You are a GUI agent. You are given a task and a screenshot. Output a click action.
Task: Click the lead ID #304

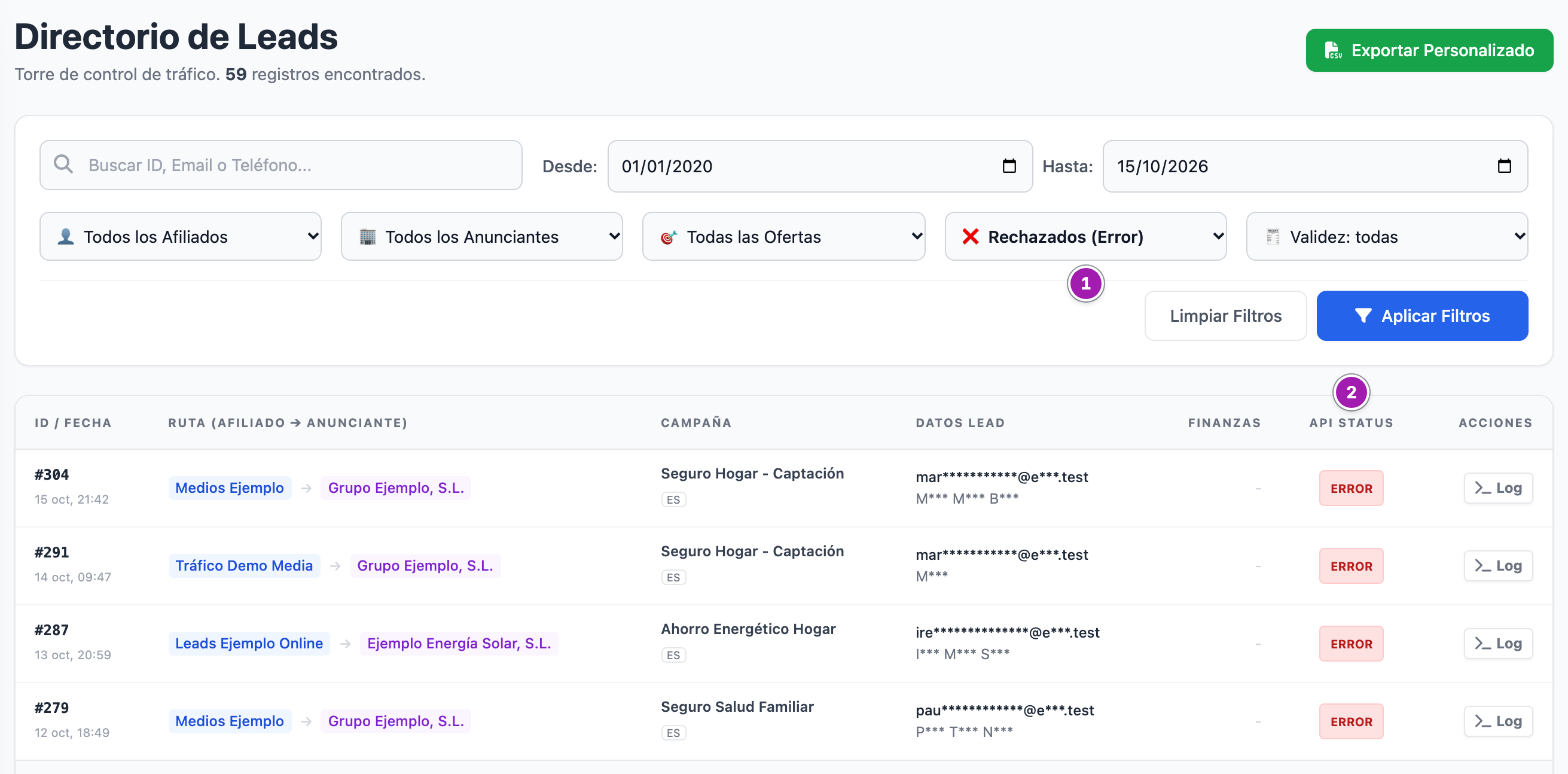point(52,474)
